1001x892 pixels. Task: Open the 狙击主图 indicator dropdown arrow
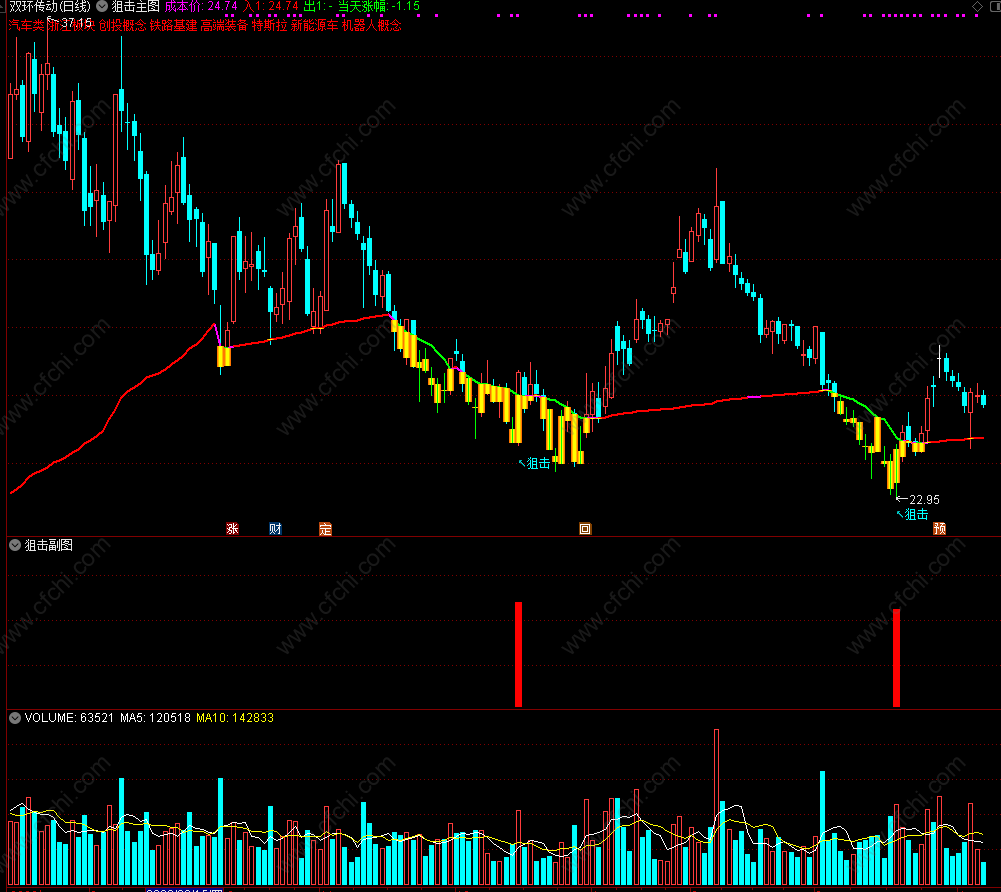[102, 6]
